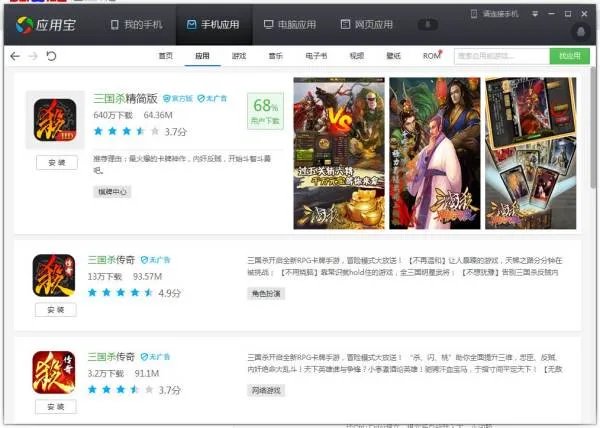600x428 pixels.
Task: Open the 网页应用 tab
Action: pyautogui.click(x=367, y=25)
